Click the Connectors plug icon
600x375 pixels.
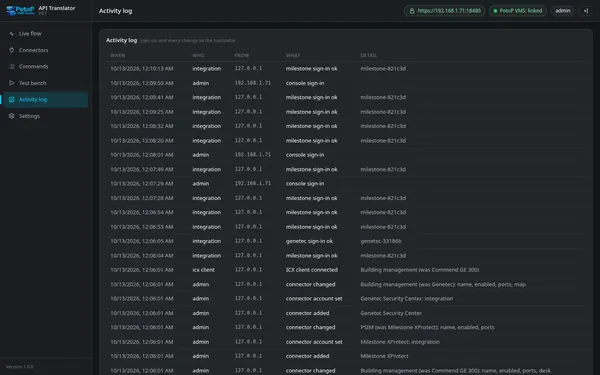coord(11,50)
